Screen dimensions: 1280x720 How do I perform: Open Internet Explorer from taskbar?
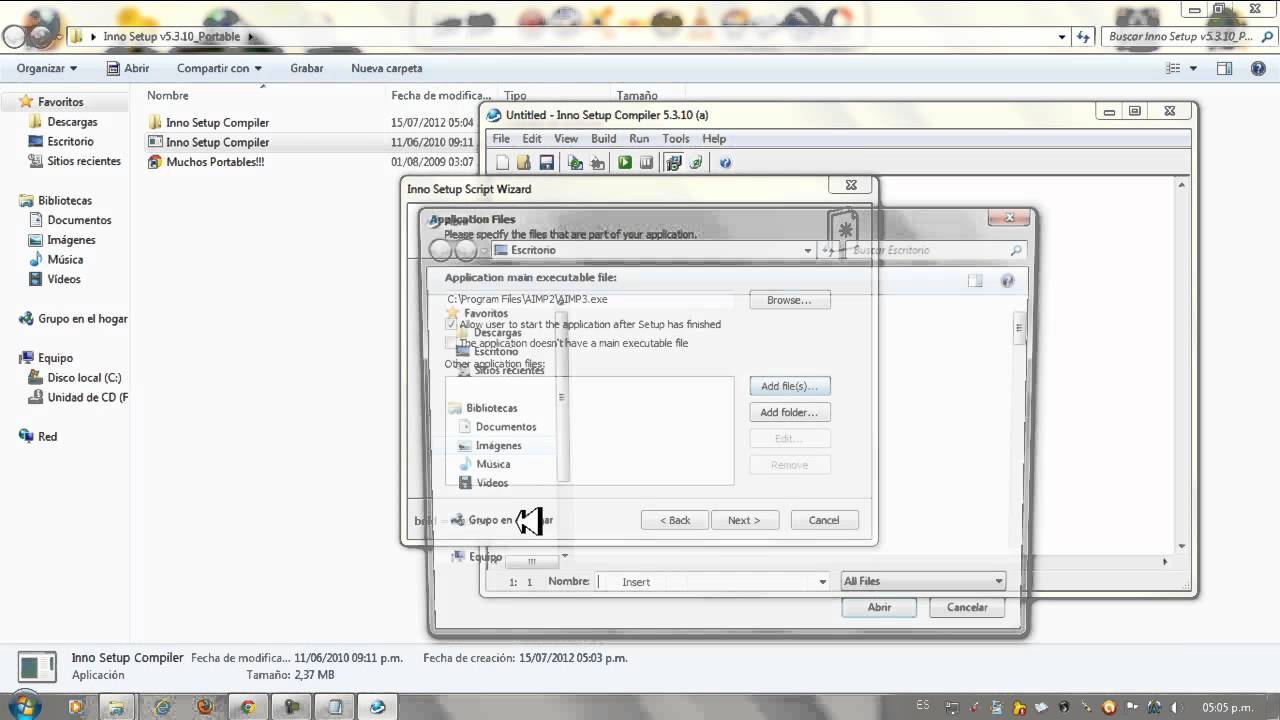click(162, 707)
